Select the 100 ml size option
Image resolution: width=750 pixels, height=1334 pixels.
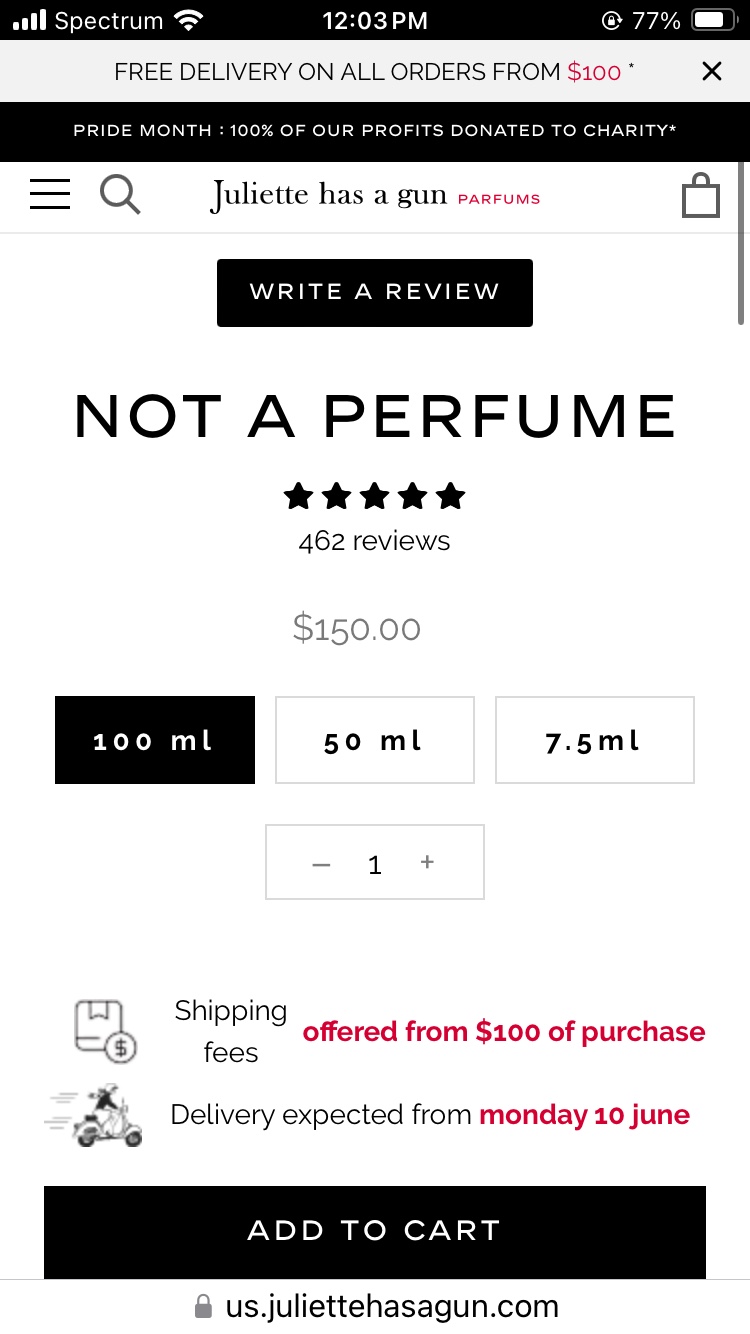[x=155, y=740]
